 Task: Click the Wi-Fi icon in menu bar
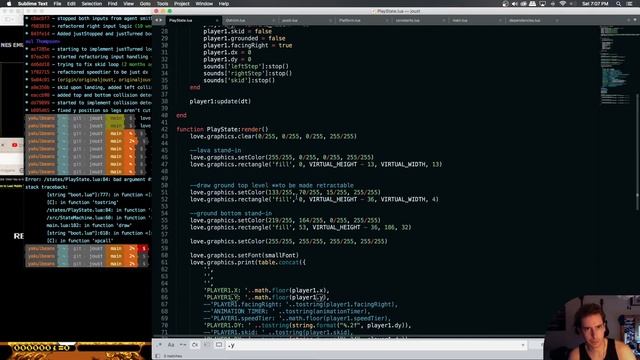(x=562, y=4)
